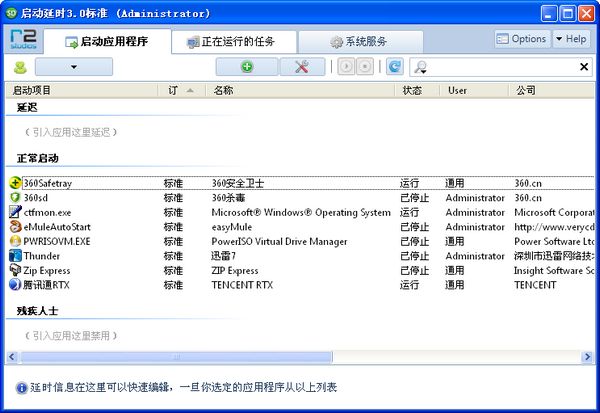Screen dimensions: 600x413
Task: Click the eMuleAutoStart icon
Action: pyautogui.click(x=15, y=227)
